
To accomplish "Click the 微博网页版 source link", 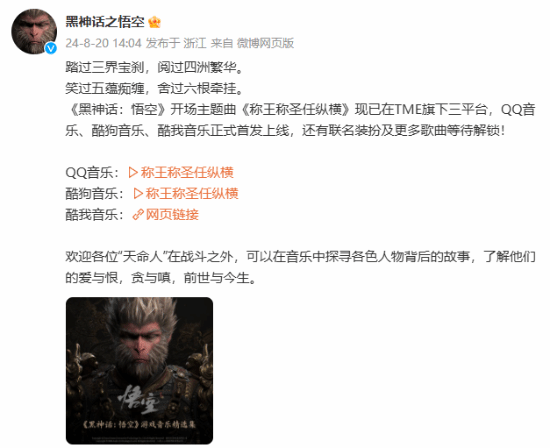I will pos(266,43).
